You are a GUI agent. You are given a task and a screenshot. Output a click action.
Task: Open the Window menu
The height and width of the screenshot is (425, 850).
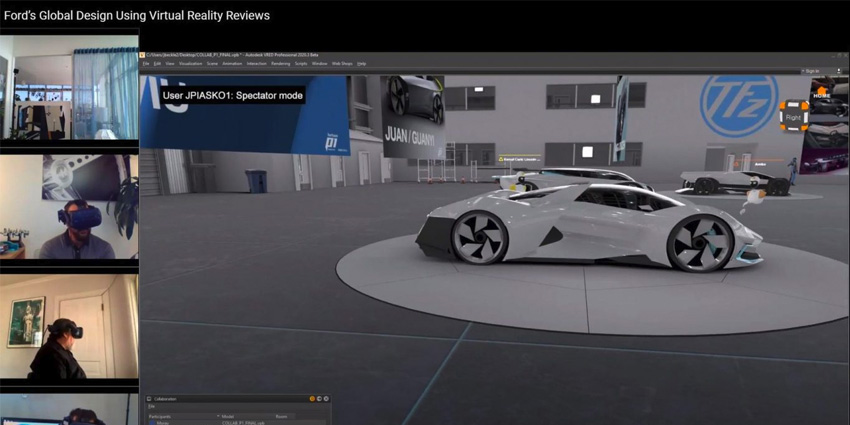[319, 63]
